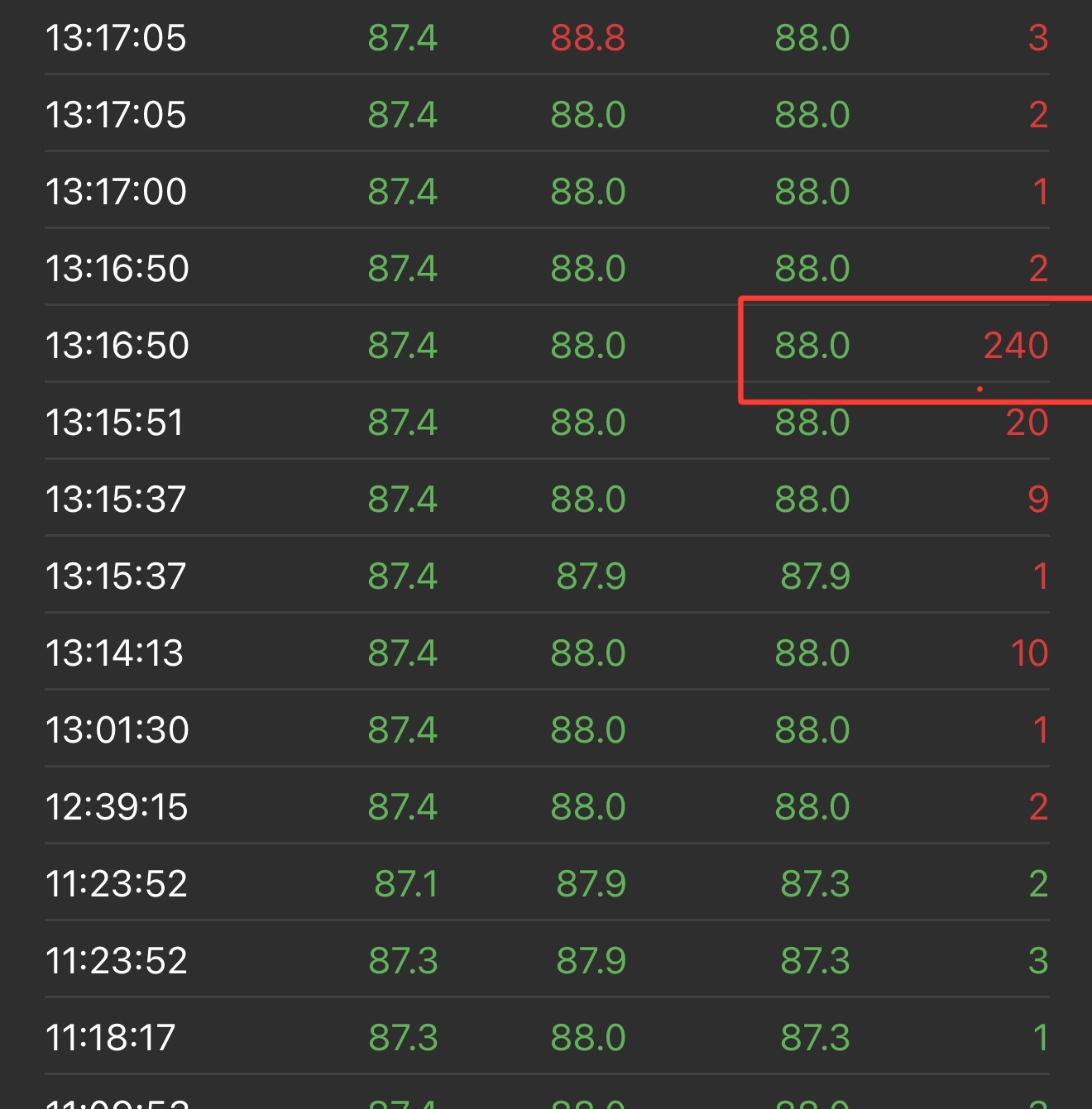
Task: Select the 13:01:30 timestamp
Action: coord(117,730)
